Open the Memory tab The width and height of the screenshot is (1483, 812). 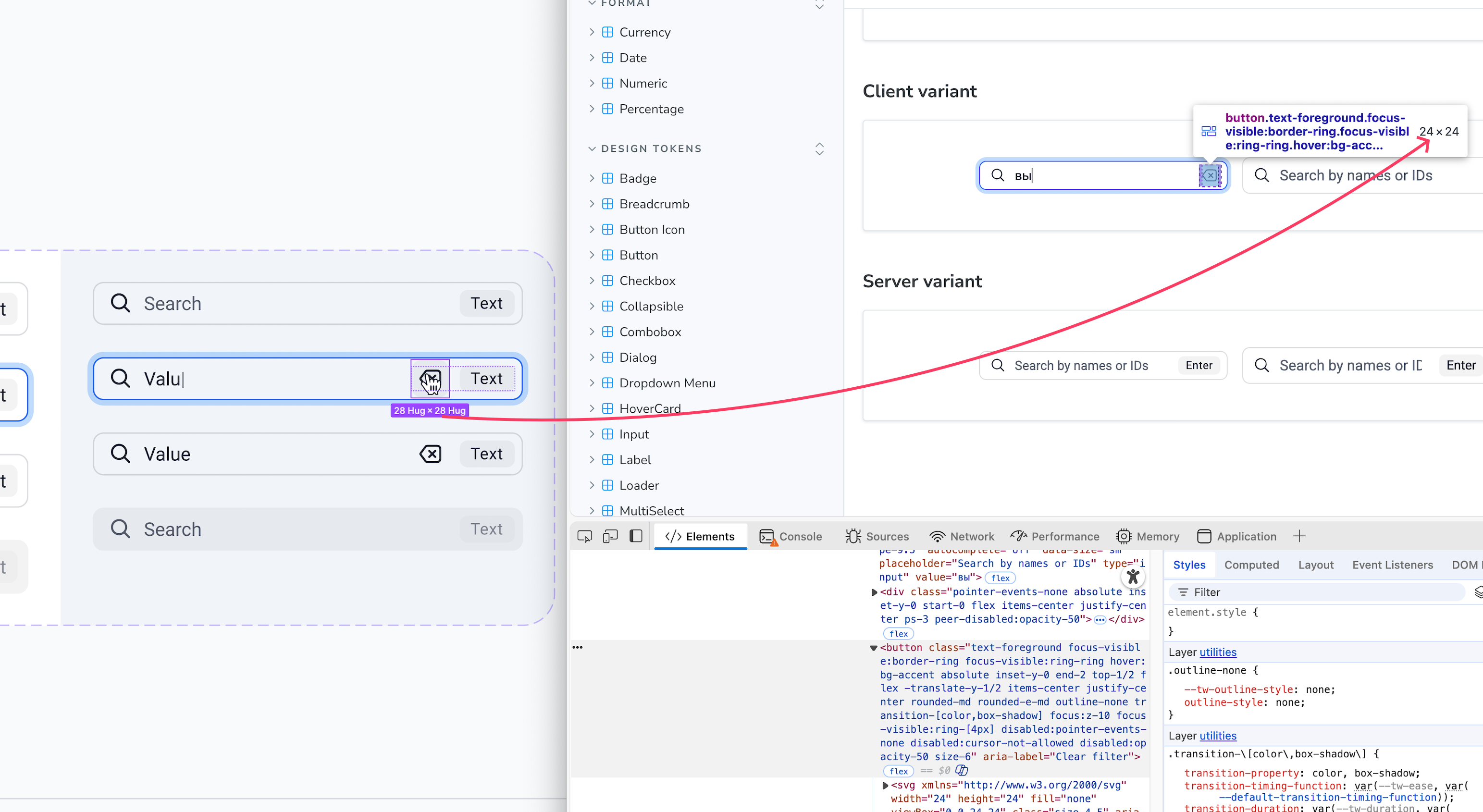[x=1148, y=536]
